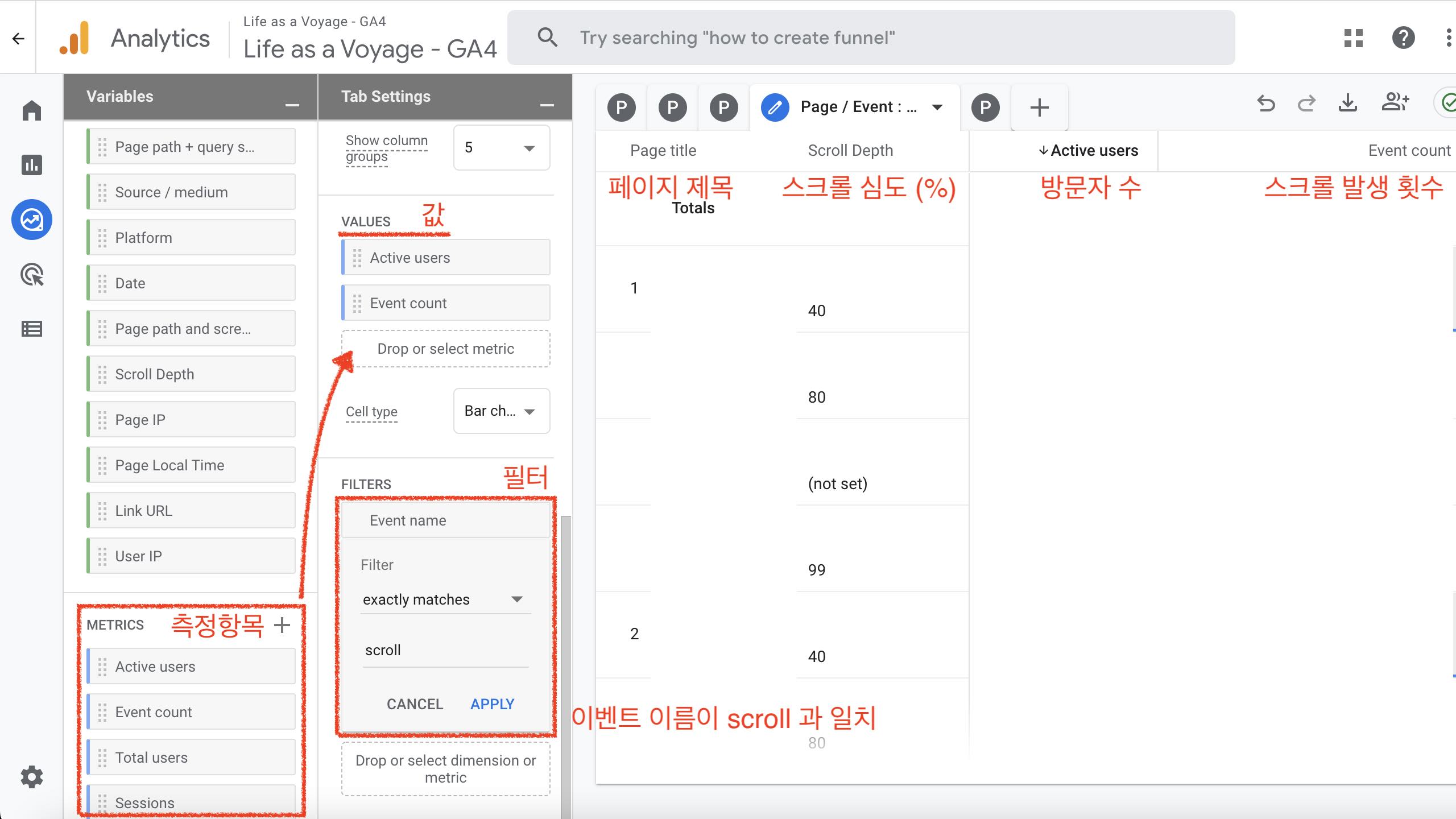
Task: Open the Google apps launcher grid
Action: click(x=1354, y=38)
